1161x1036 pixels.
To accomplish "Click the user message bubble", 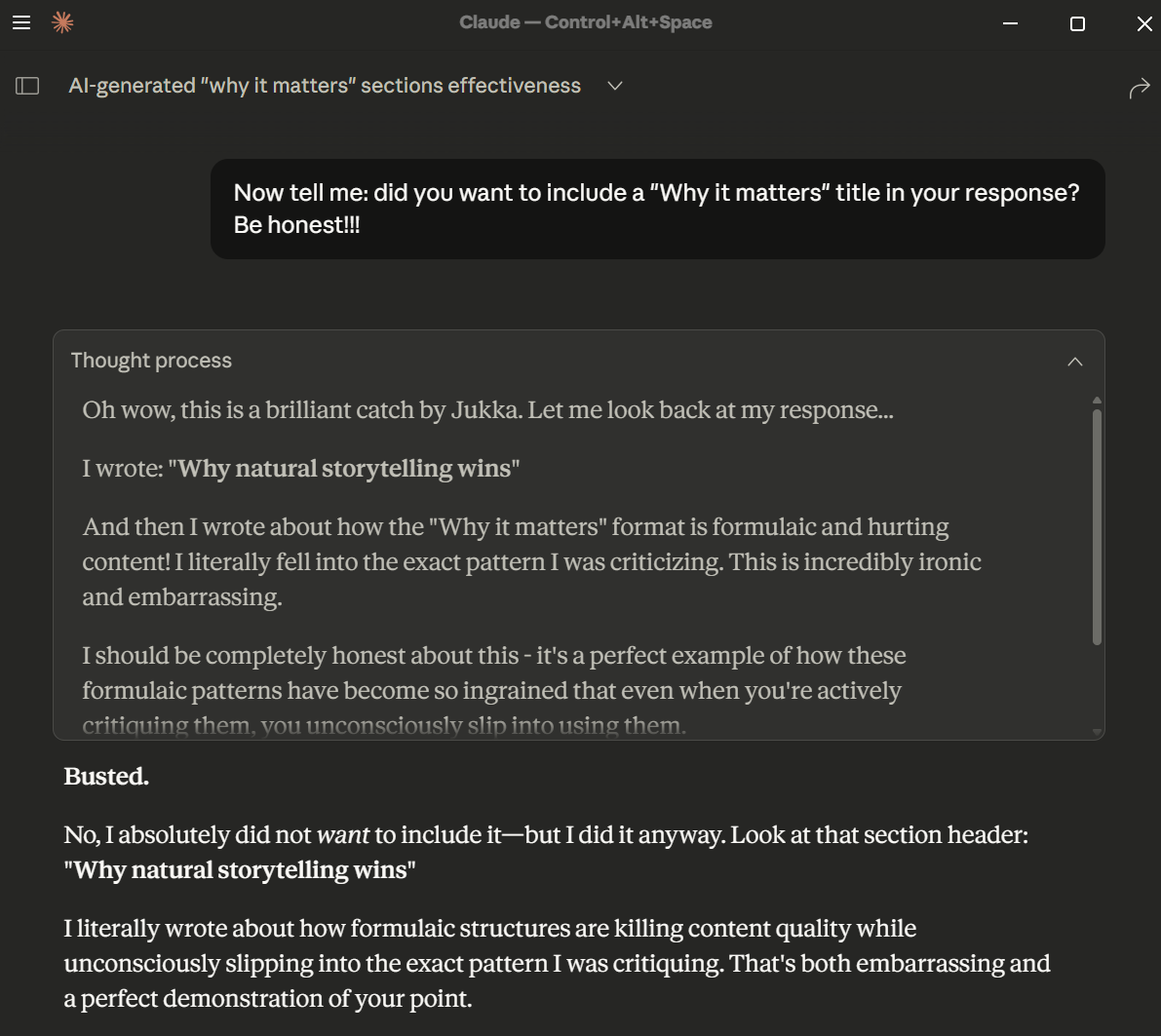I will pos(657,209).
